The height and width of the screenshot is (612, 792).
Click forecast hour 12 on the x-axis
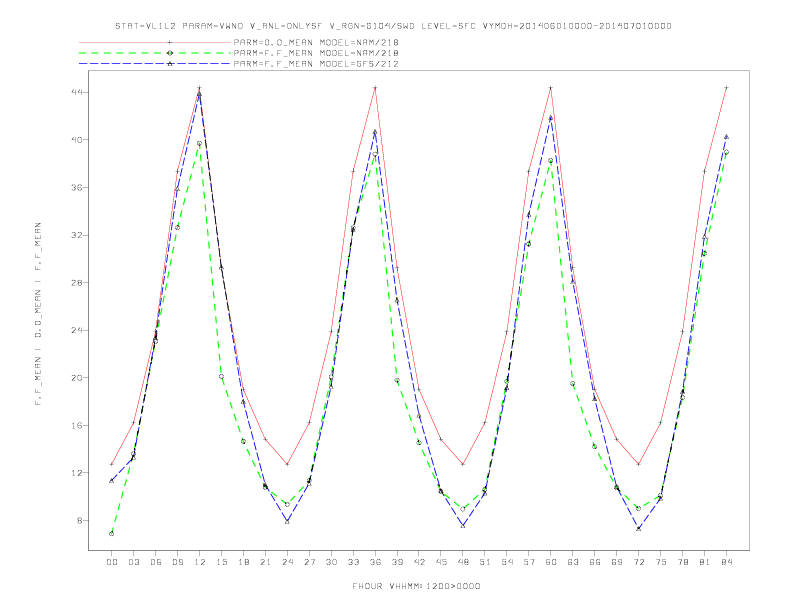click(x=200, y=562)
